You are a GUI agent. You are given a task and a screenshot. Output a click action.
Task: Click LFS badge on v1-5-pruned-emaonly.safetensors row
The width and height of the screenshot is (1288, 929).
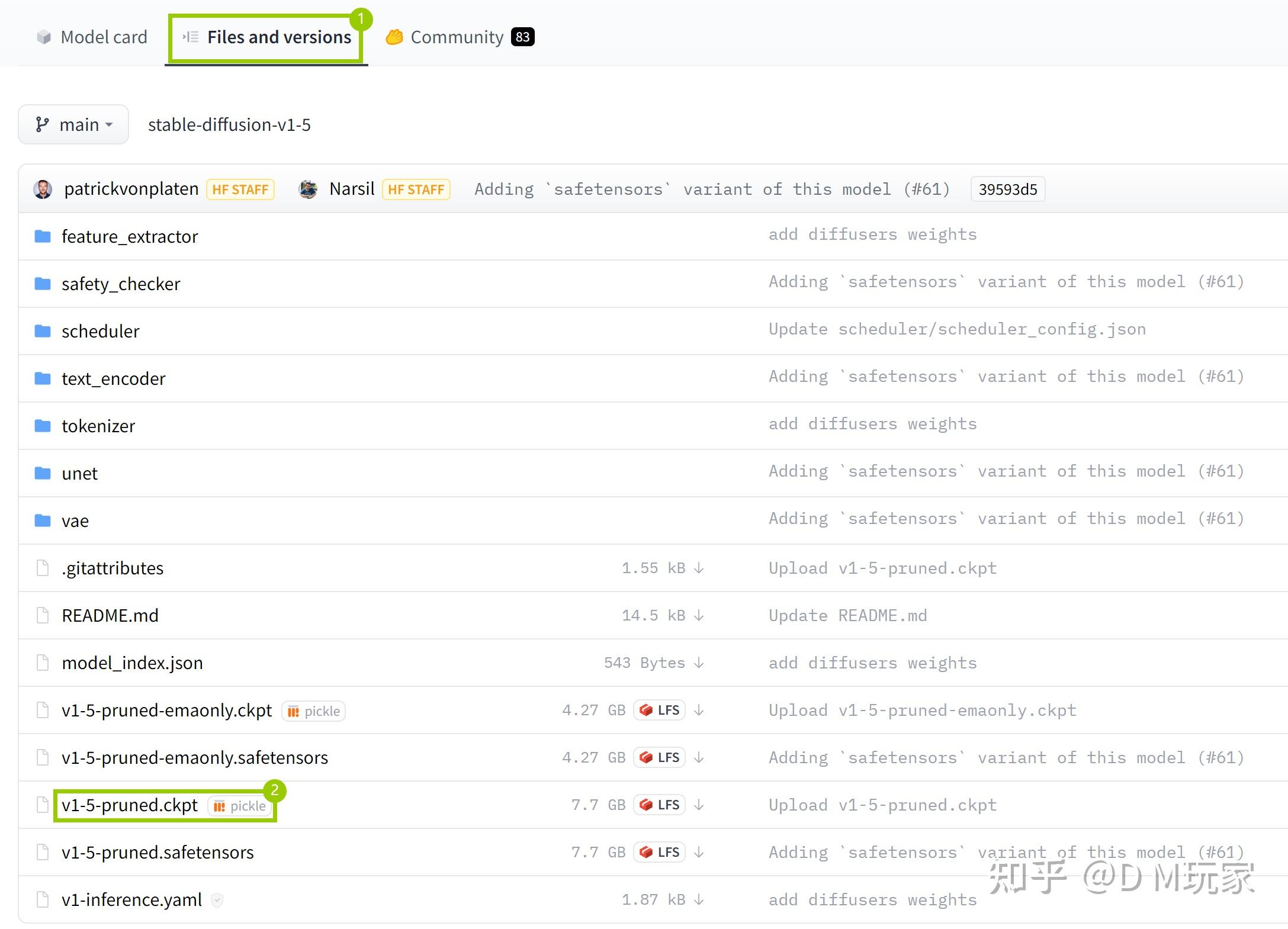coord(659,757)
